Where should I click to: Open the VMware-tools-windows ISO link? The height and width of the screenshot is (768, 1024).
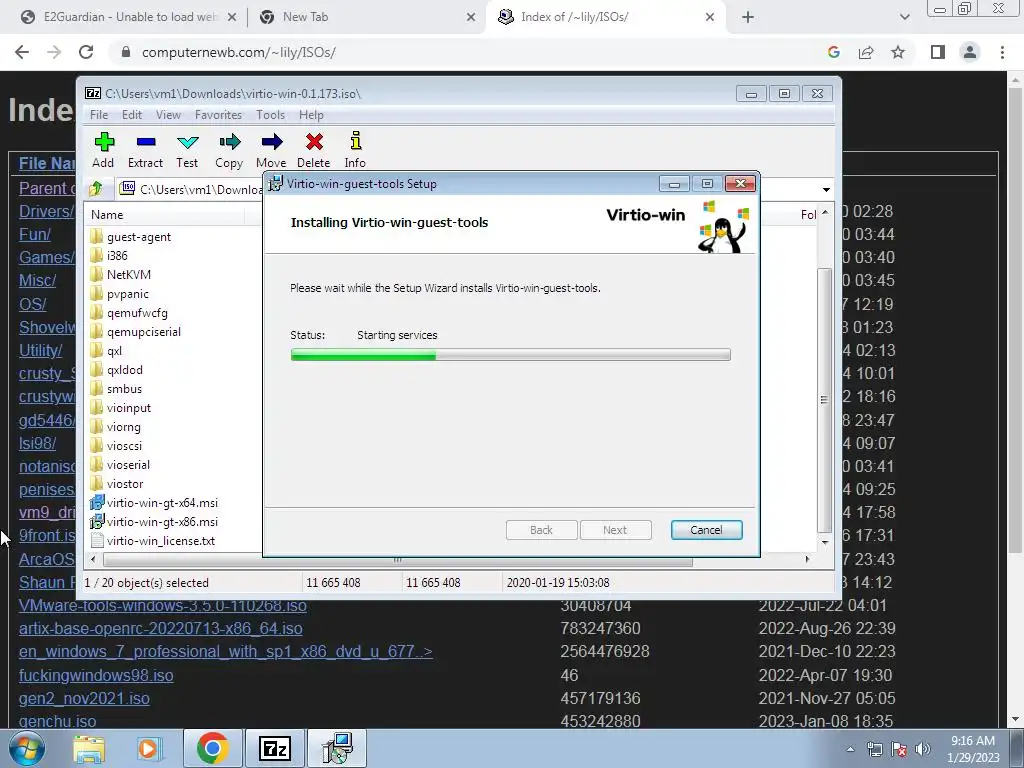pos(163,605)
